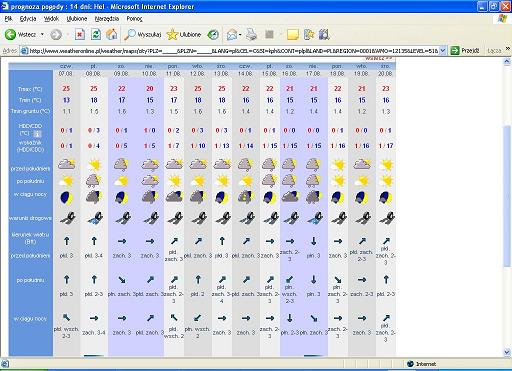Click the morning weather icon for 07.08
512x371 pixels.
[66, 164]
